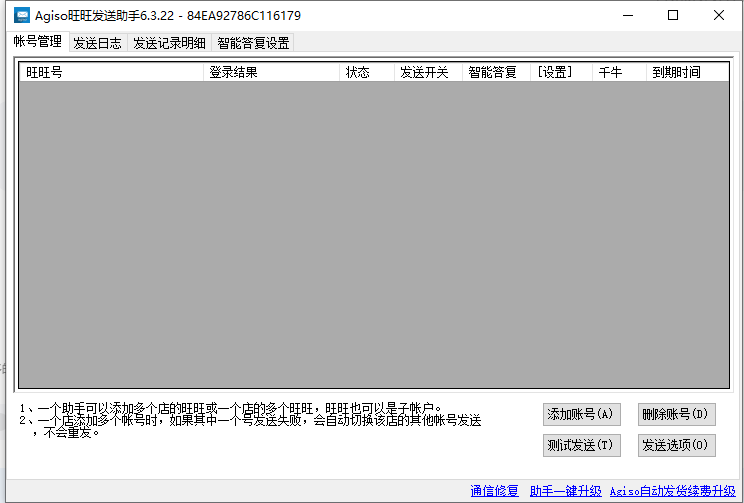Minimize the Agiso window
This screenshot has width=744, height=503.
tap(628, 15)
